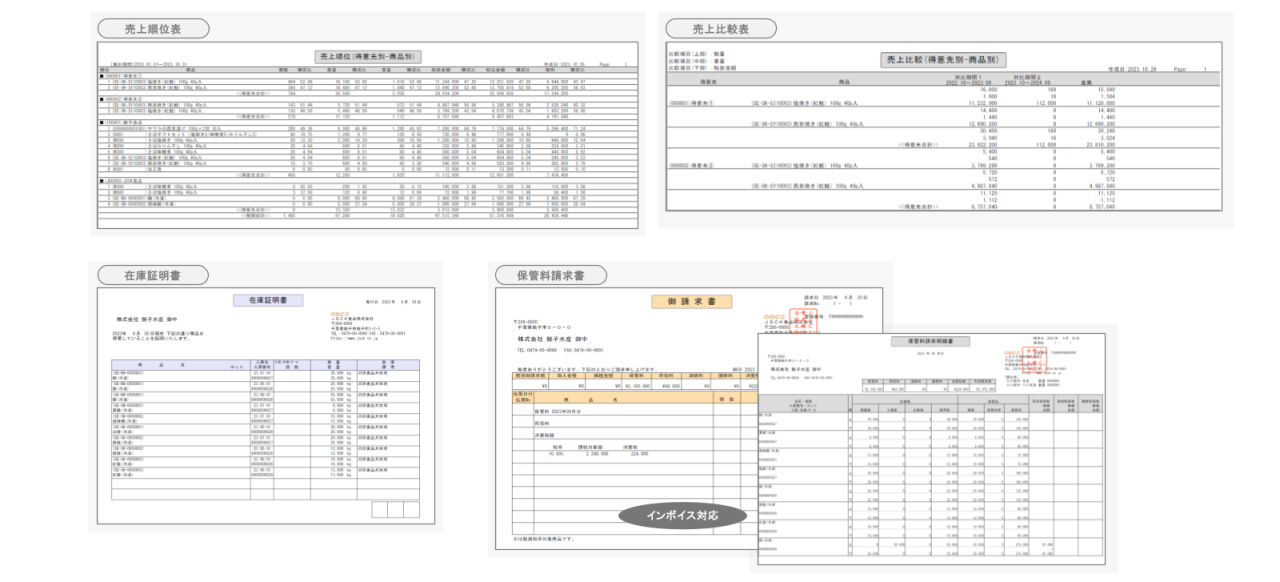
Task: Click the インボイス対応 oval badge
Action: 683,515
